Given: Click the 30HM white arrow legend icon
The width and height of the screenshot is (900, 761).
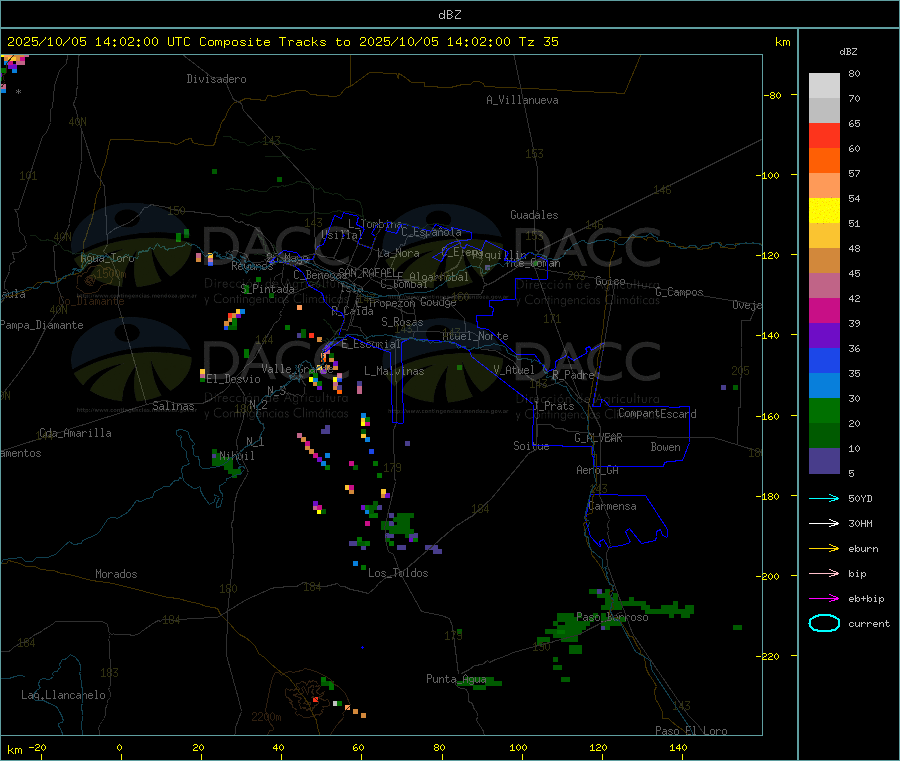Looking at the screenshot, I should click(x=824, y=523).
